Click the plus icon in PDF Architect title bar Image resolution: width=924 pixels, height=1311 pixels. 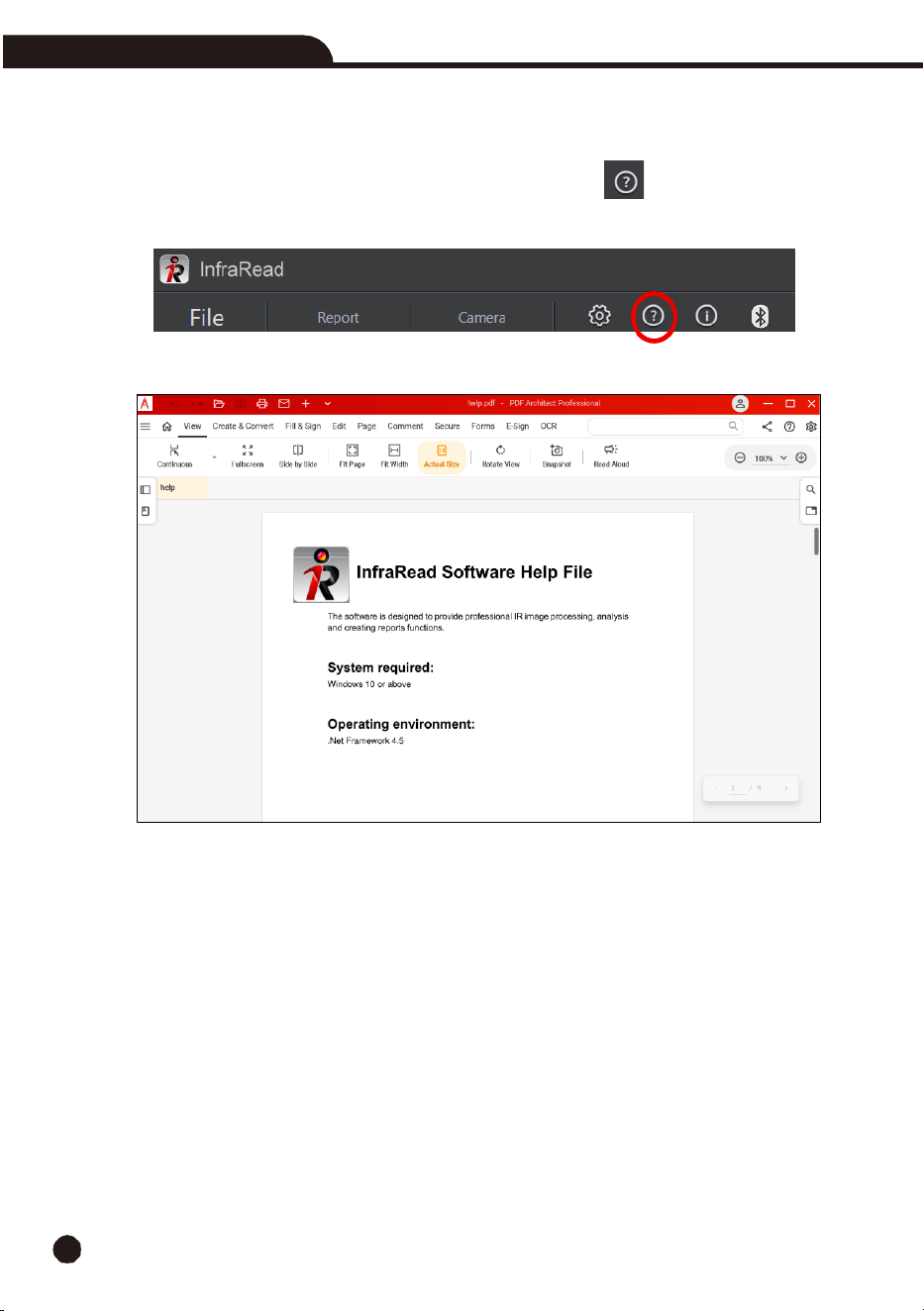click(x=306, y=403)
